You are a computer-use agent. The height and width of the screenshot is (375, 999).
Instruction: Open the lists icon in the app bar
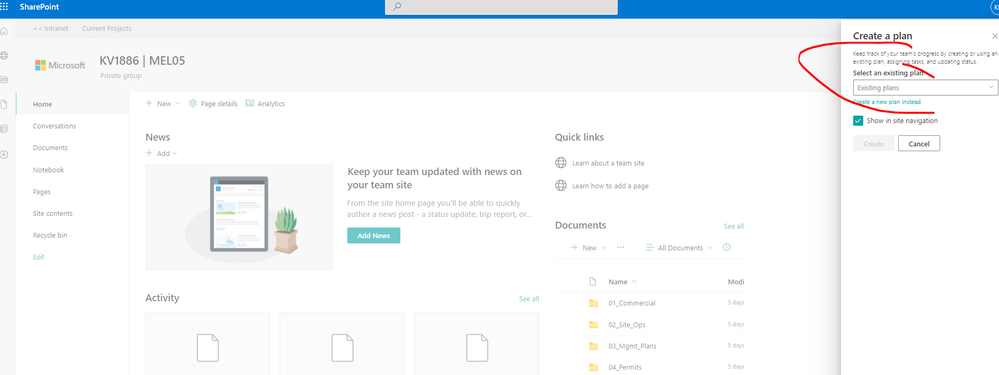[x=4, y=129]
